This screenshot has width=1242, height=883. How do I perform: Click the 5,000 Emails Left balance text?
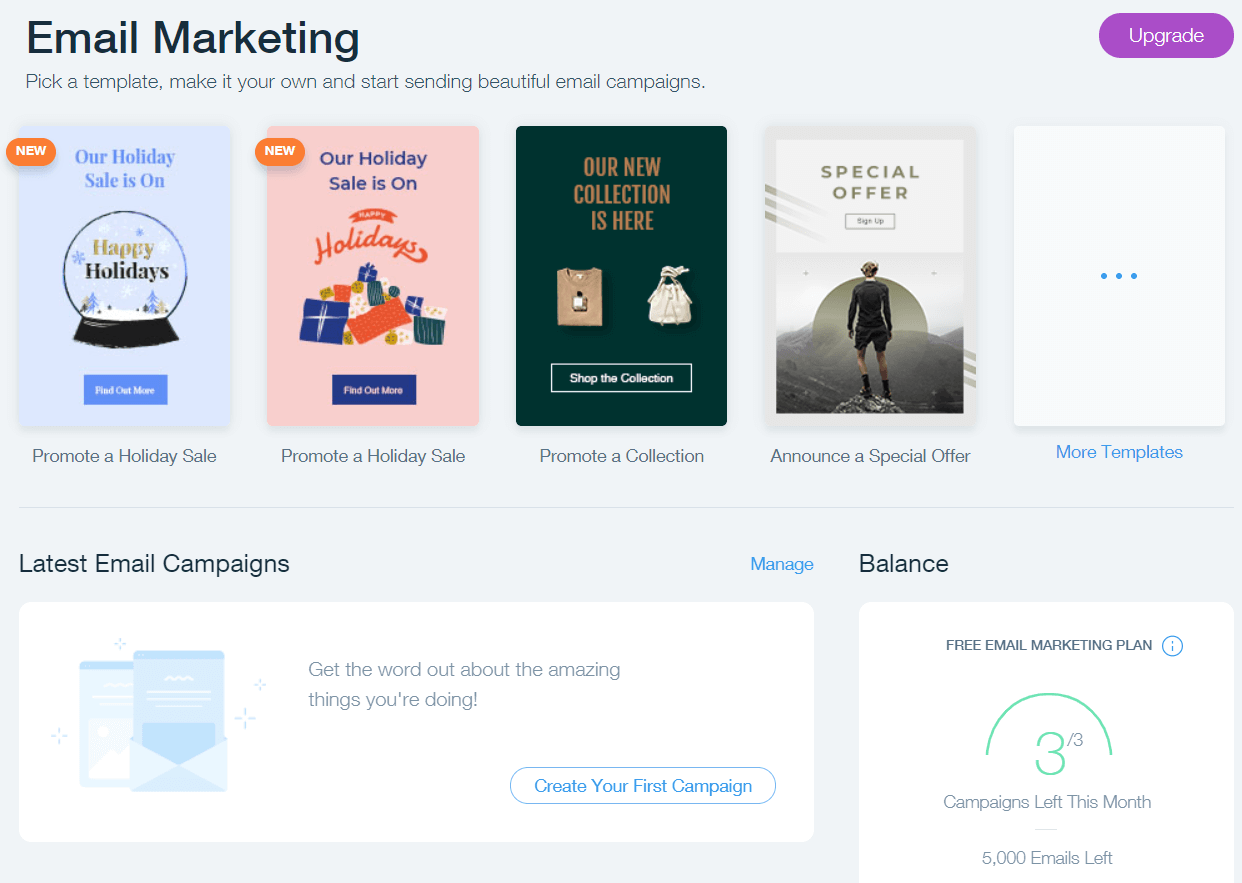pos(1047,857)
